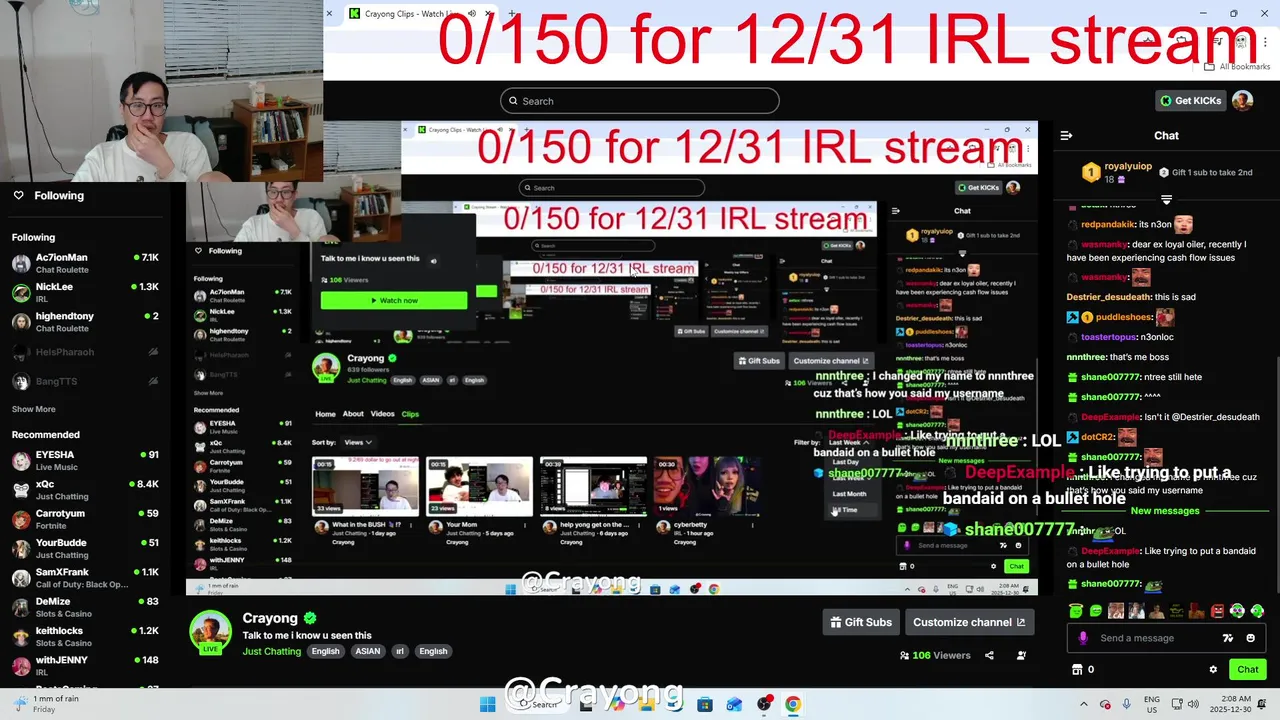Viewport: 1280px width, 720px height.
Task: Click the Windows Start button
Action: (487, 704)
